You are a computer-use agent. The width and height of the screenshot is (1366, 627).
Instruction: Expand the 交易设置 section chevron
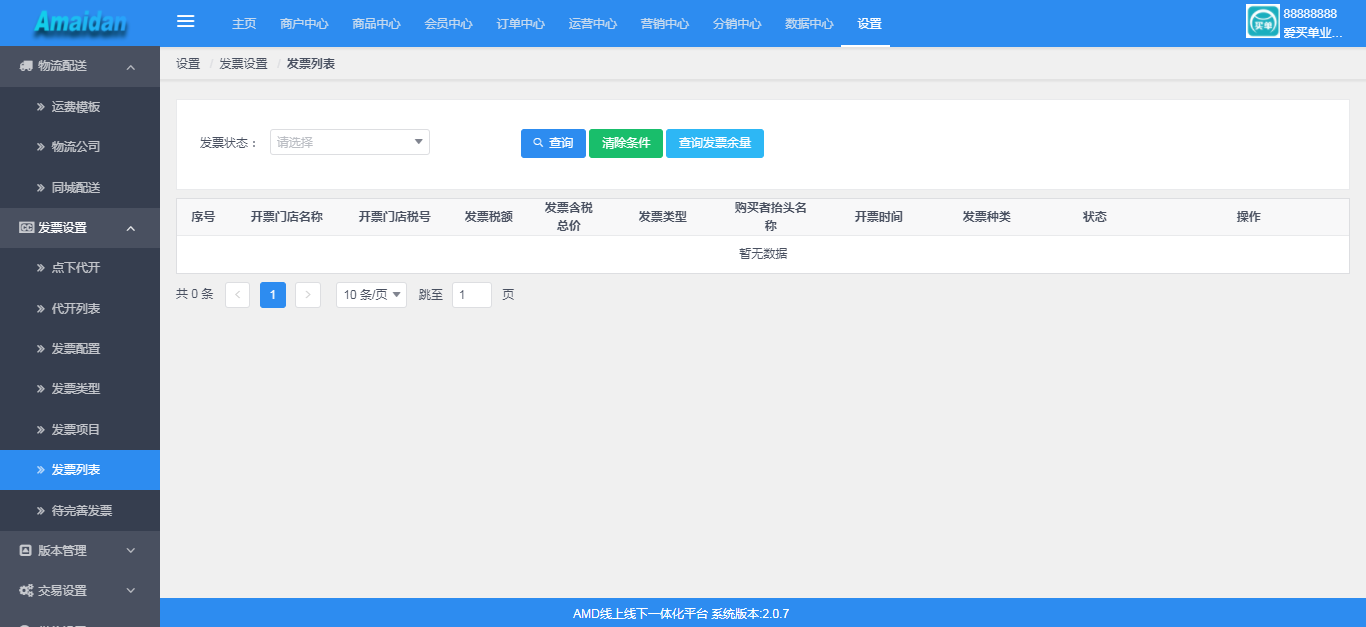(x=131, y=590)
